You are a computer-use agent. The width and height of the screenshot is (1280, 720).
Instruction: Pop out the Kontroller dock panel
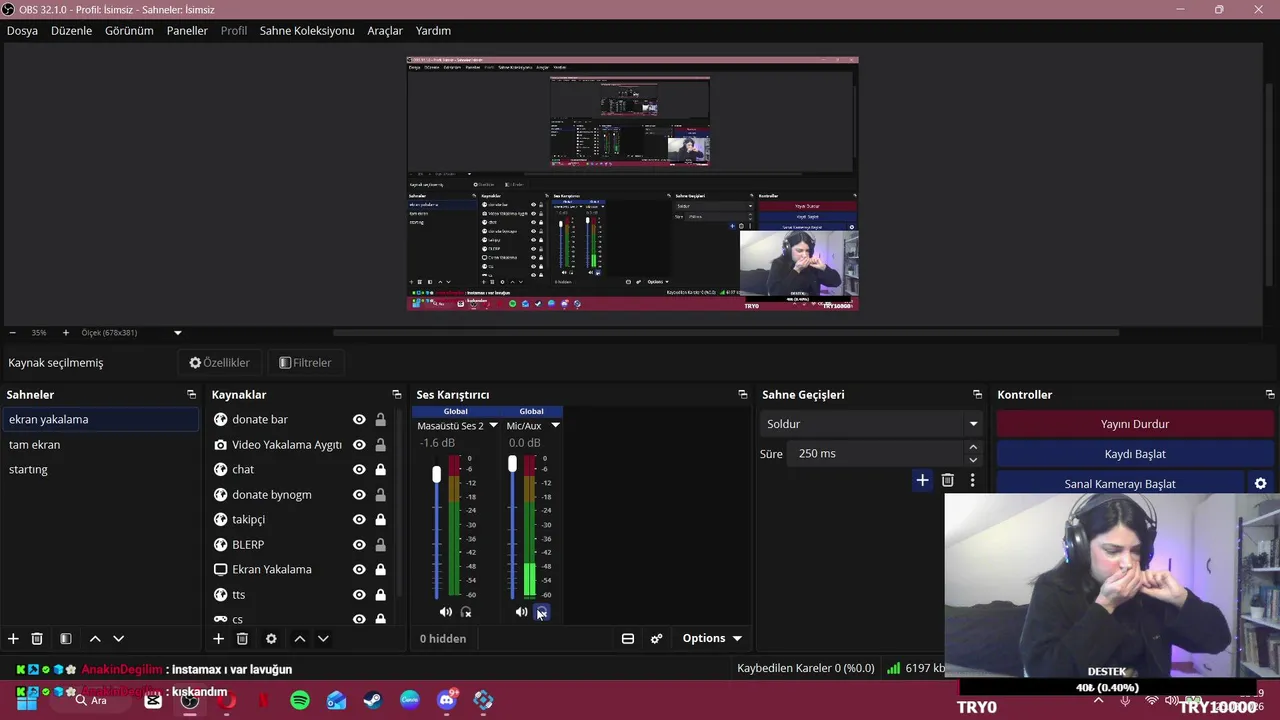click(x=1270, y=395)
